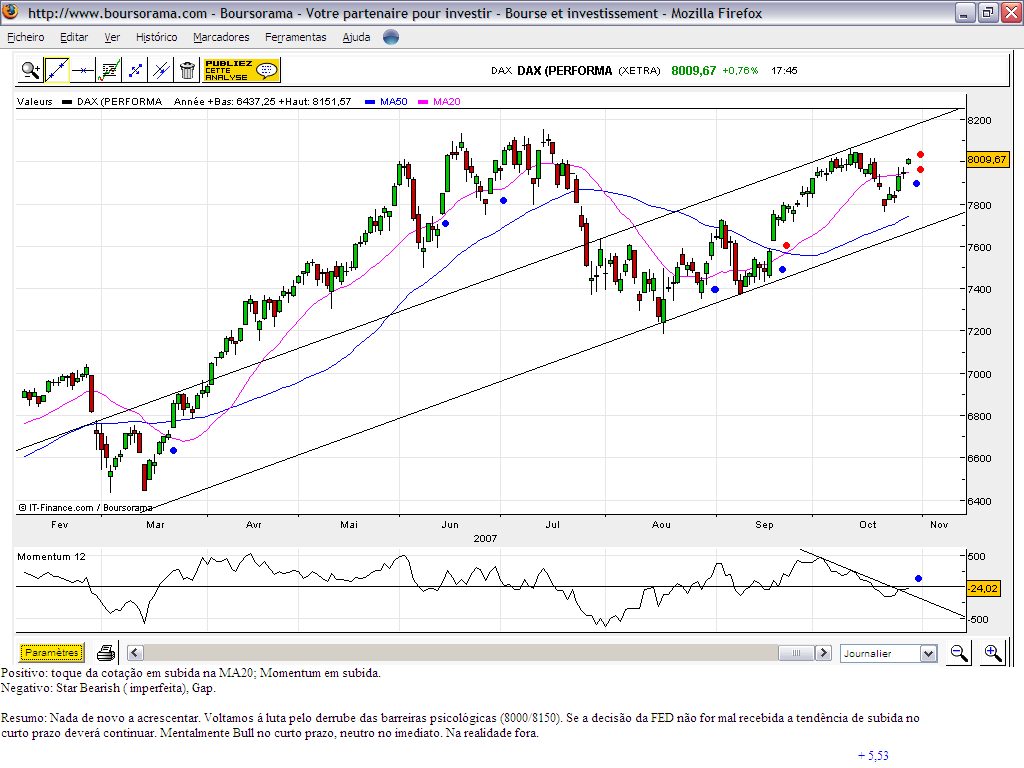1024x768 pixels.
Task: Click the chart scrollbar left arrow
Action: pyautogui.click(x=135, y=652)
